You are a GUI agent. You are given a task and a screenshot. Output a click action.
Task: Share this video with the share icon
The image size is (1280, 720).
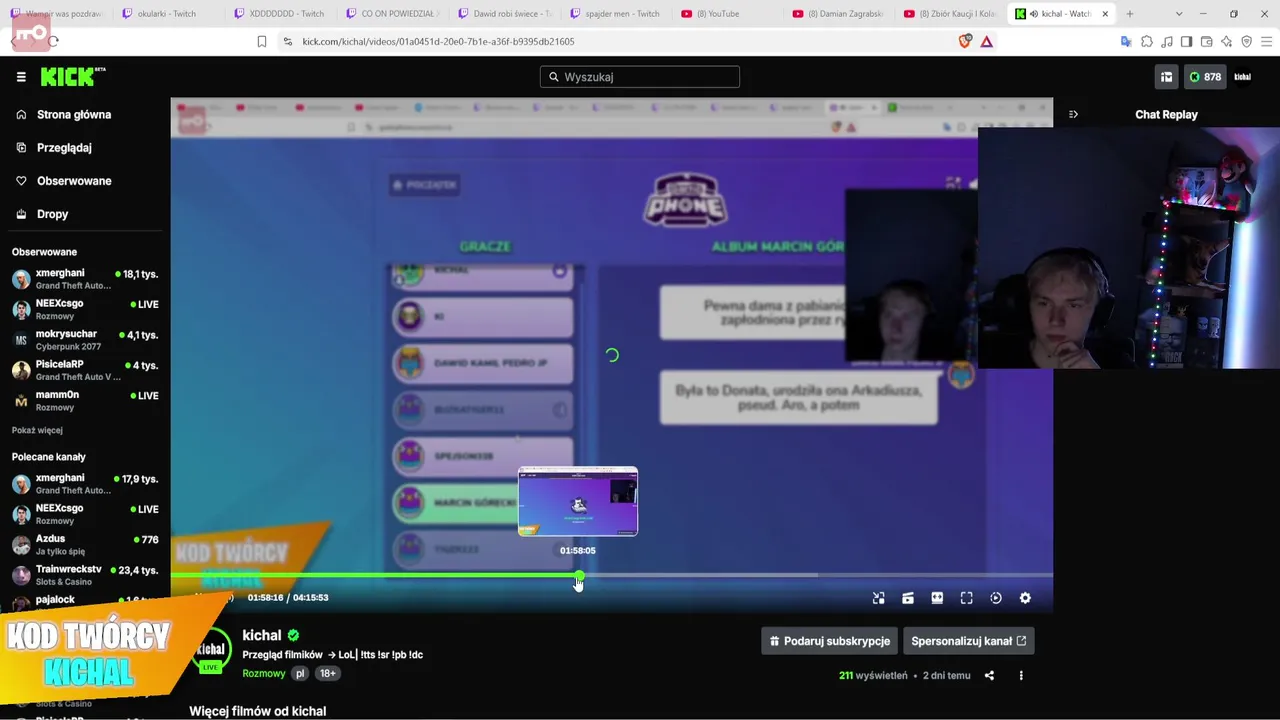tap(989, 676)
